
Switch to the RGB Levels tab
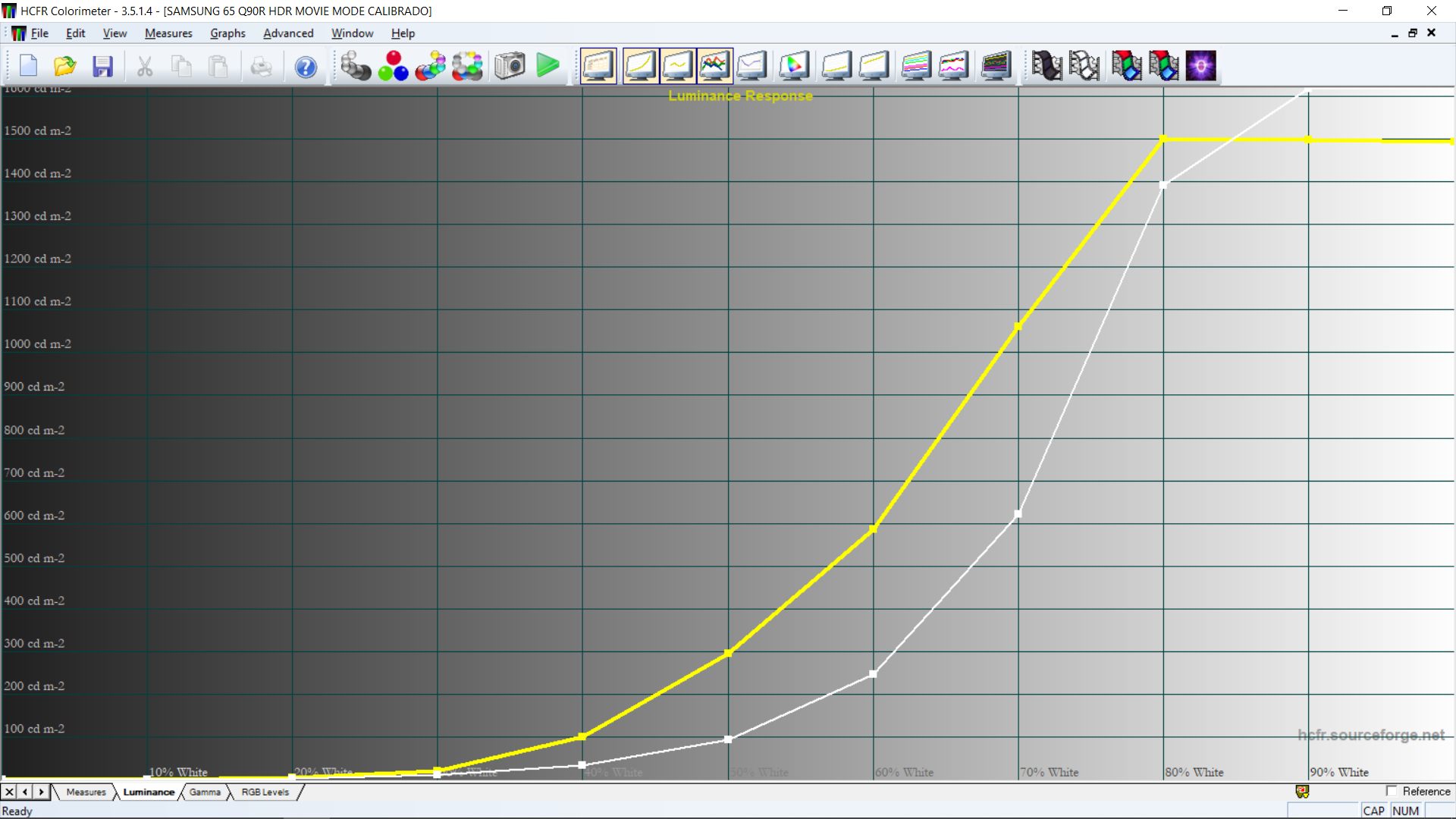click(265, 792)
